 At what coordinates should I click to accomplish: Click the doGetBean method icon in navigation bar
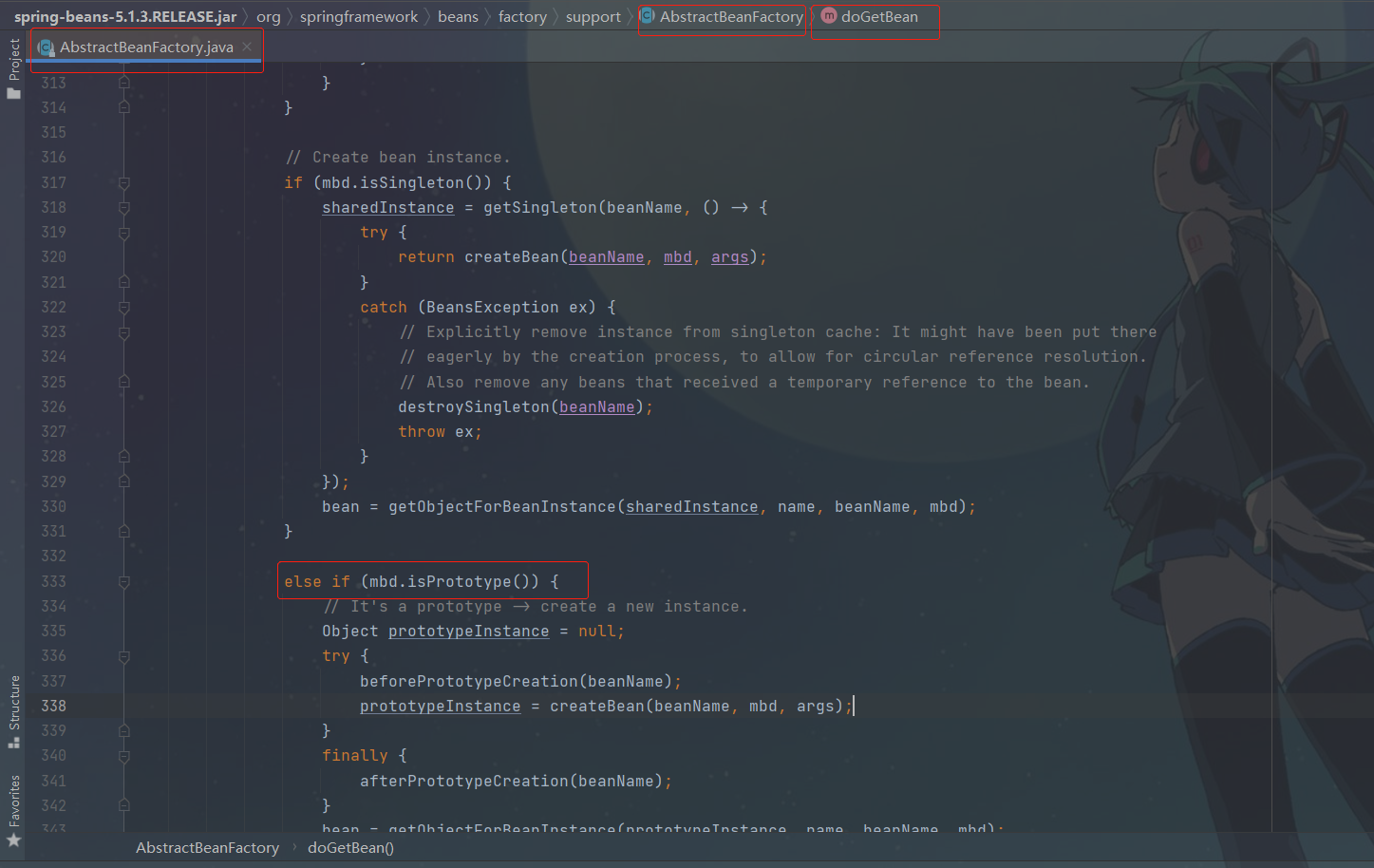(829, 16)
